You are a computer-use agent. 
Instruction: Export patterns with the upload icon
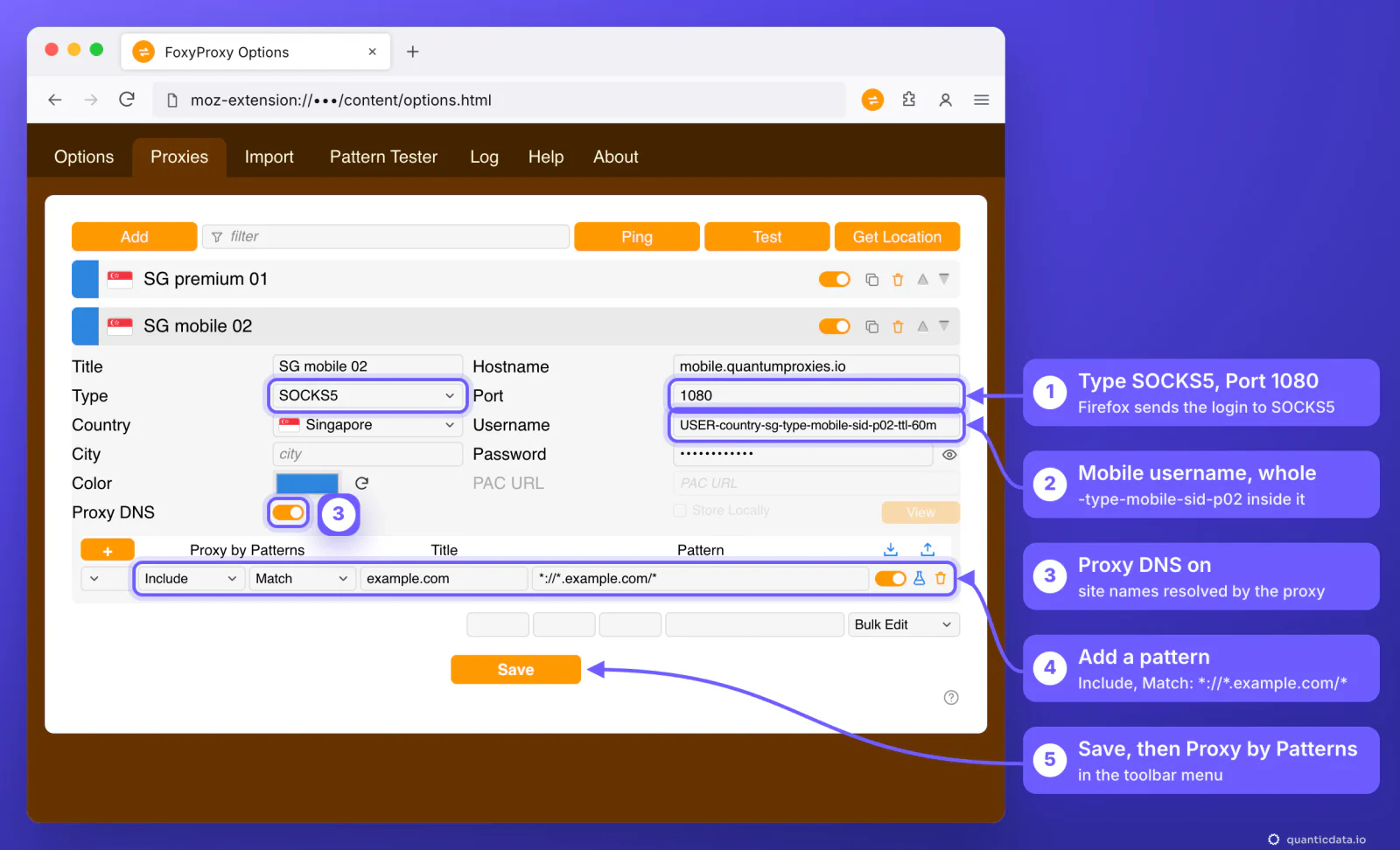coord(927,549)
